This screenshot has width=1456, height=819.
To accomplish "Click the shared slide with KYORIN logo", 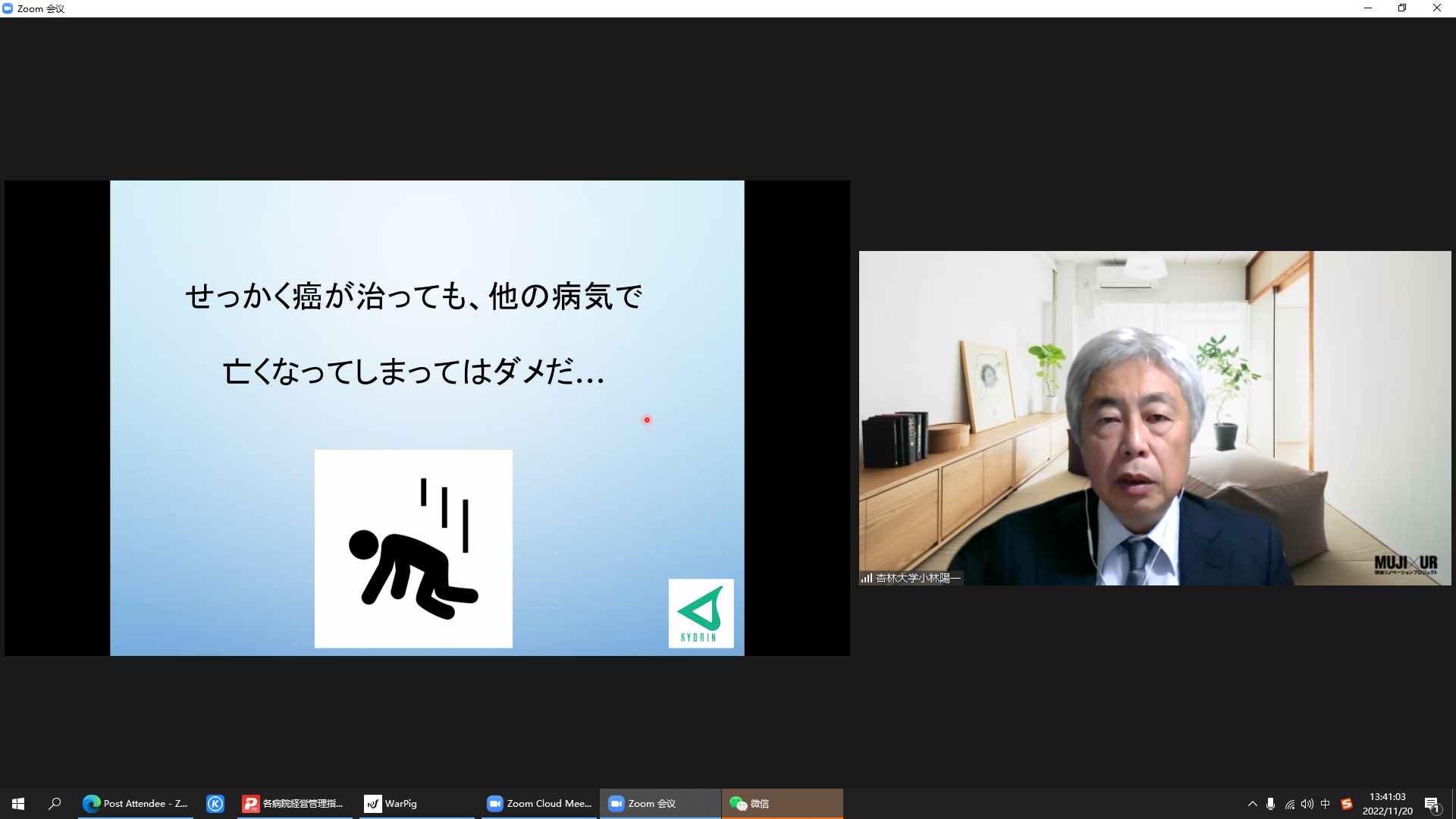I will click(x=427, y=417).
